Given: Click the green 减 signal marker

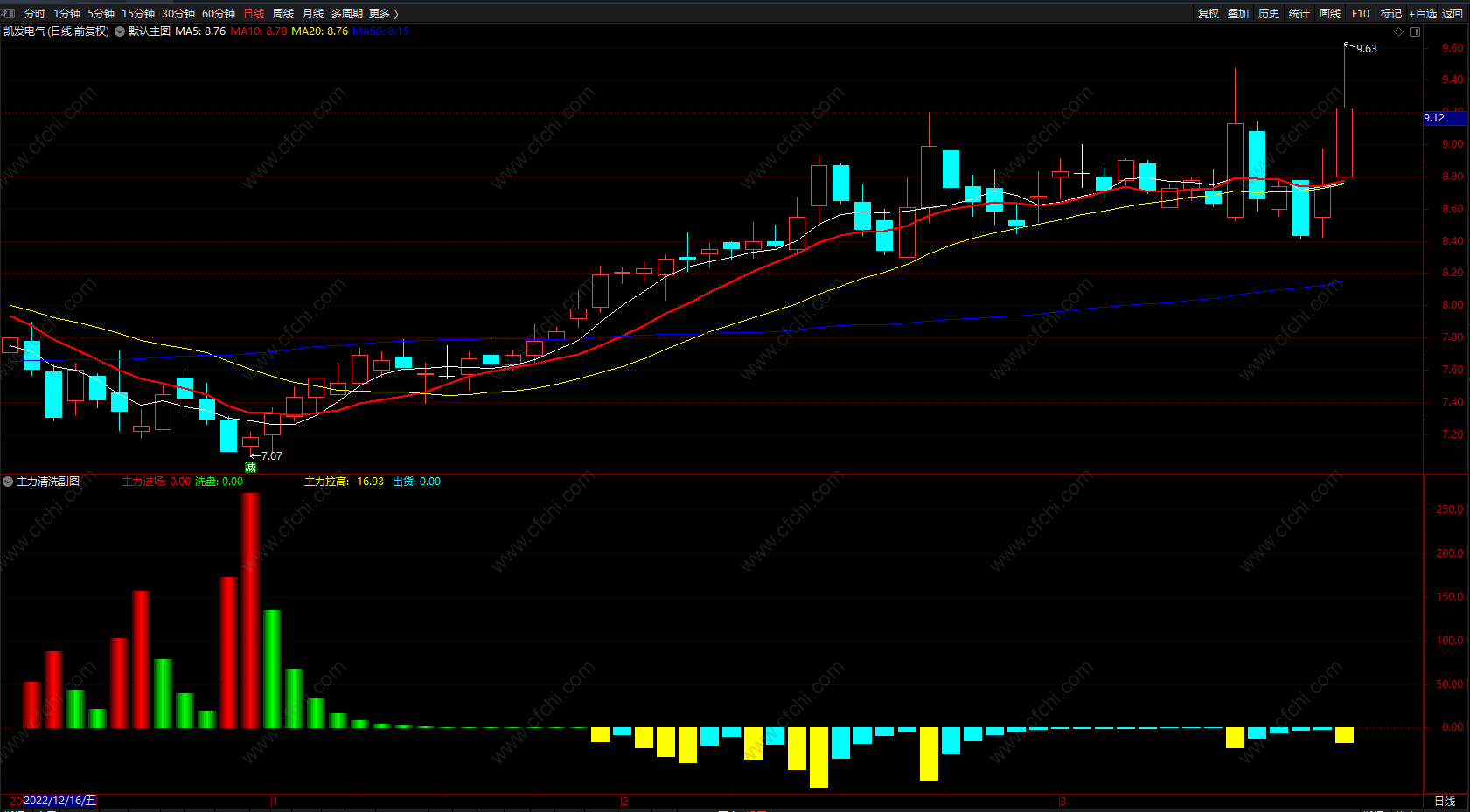Looking at the screenshot, I should [x=250, y=468].
